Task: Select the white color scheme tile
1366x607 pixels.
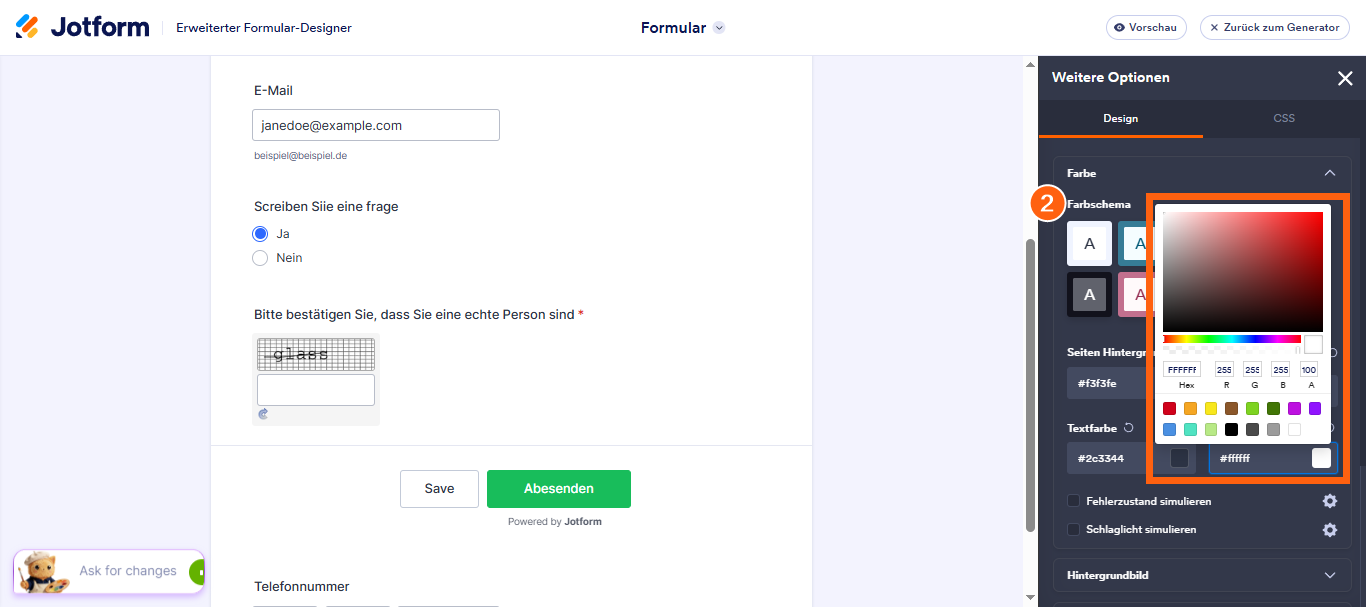Action: coord(1089,243)
